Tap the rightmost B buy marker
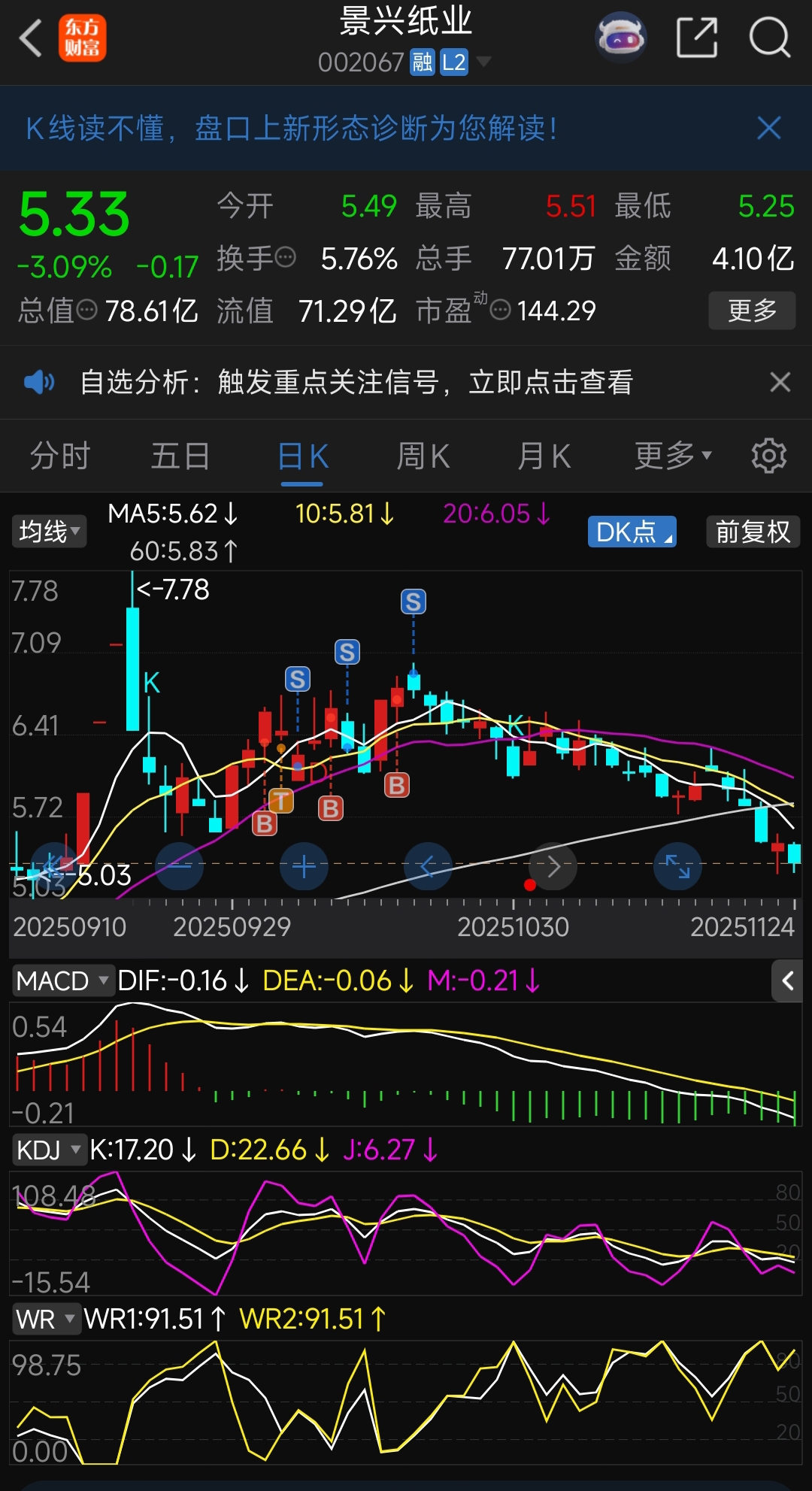The width and height of the screenshot is (812, 1491). click(396, 786)
